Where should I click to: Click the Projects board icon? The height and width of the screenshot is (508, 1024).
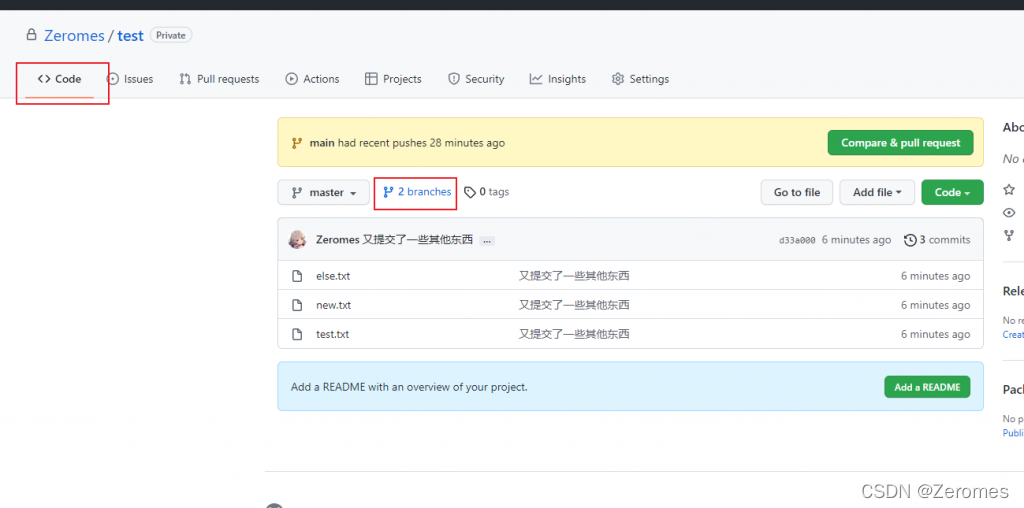click(371, 79)
